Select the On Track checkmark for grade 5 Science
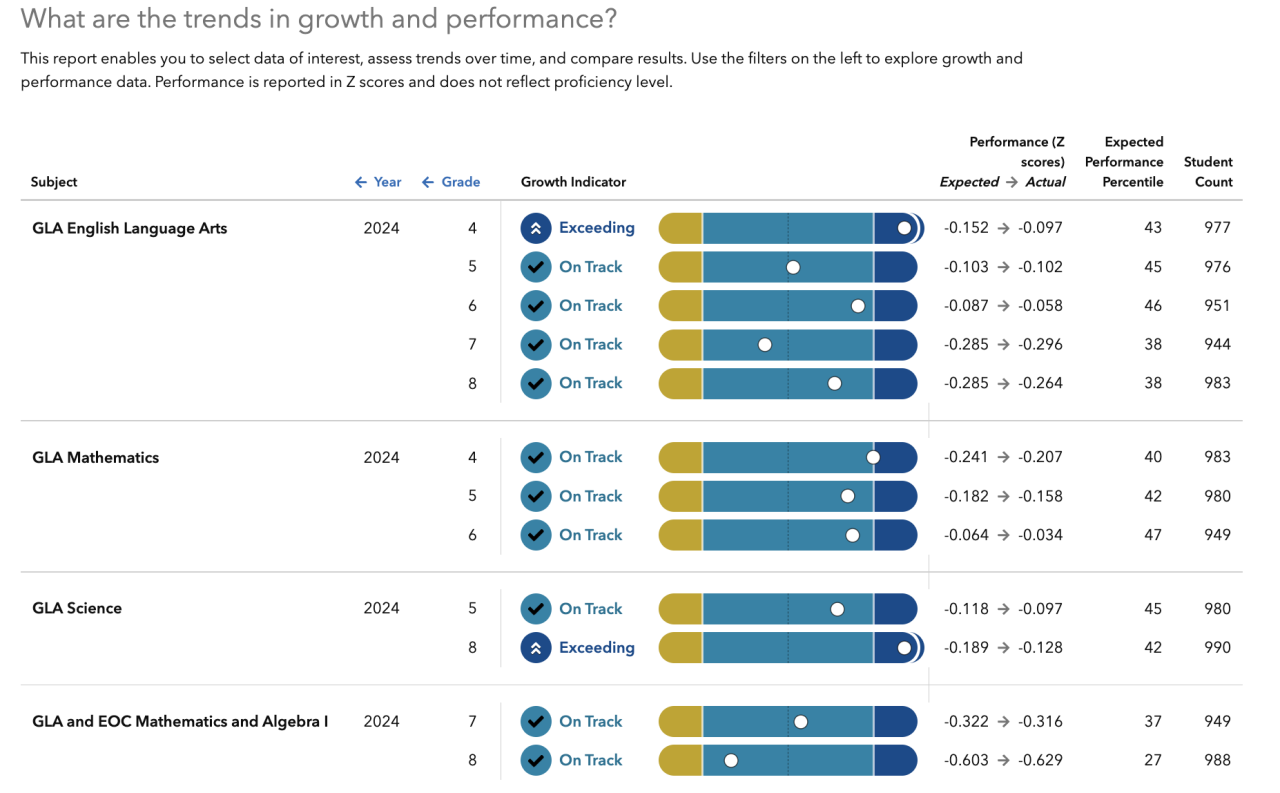 coord(536,609)
